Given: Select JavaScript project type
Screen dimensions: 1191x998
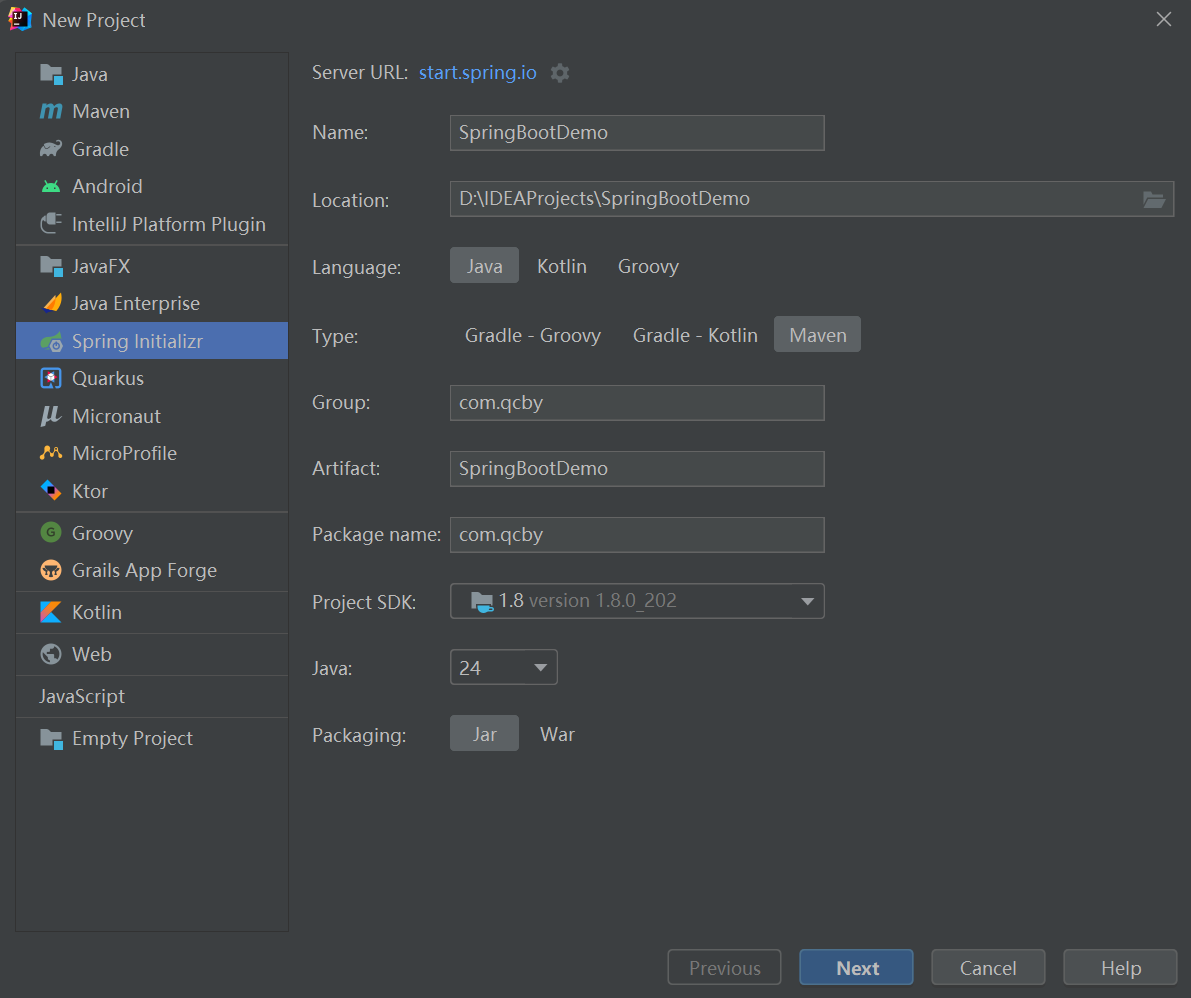Looking at the screenshot, I should coord(152,696).
